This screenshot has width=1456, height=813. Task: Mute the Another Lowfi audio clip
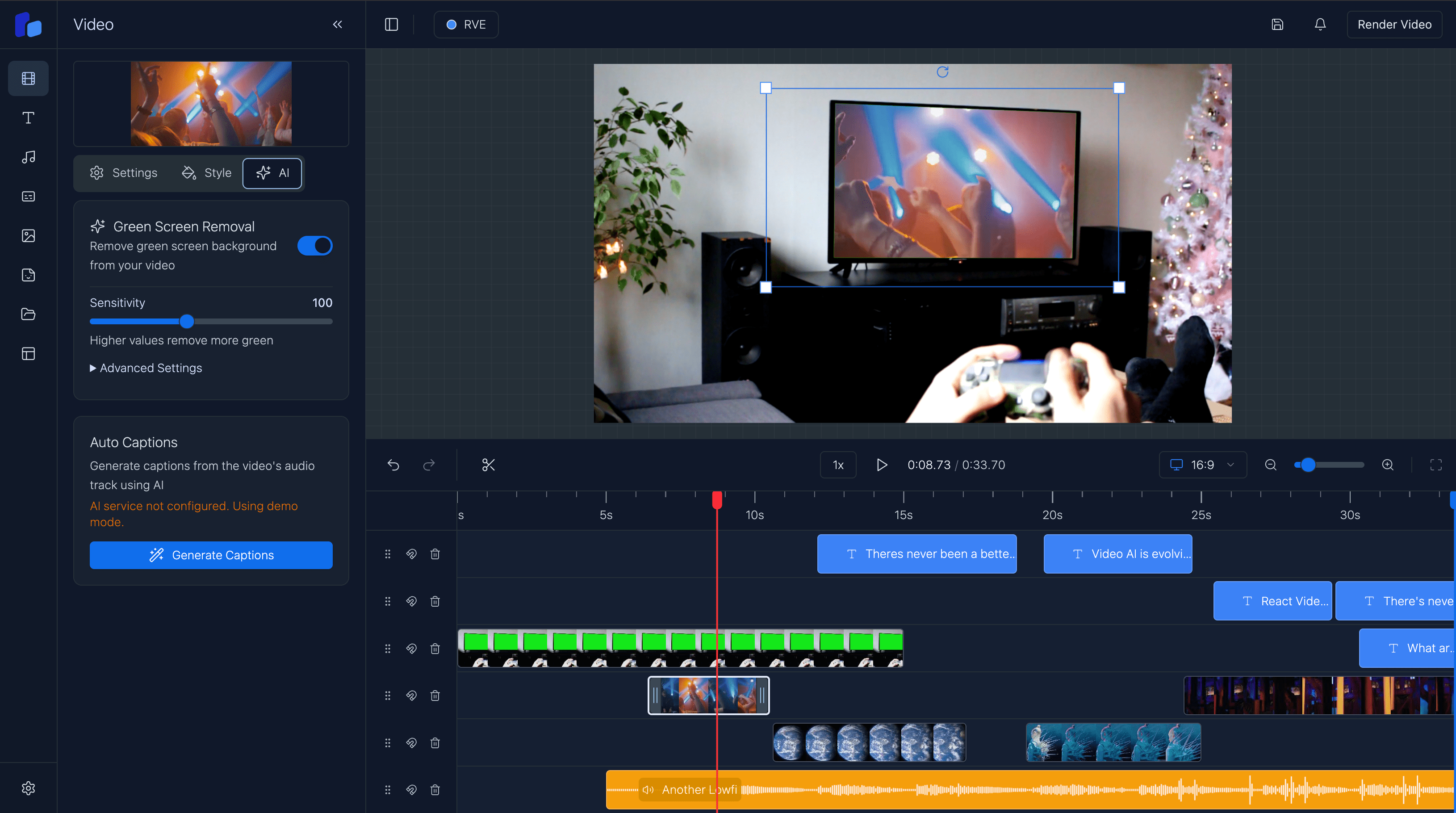tap(648, 790)
